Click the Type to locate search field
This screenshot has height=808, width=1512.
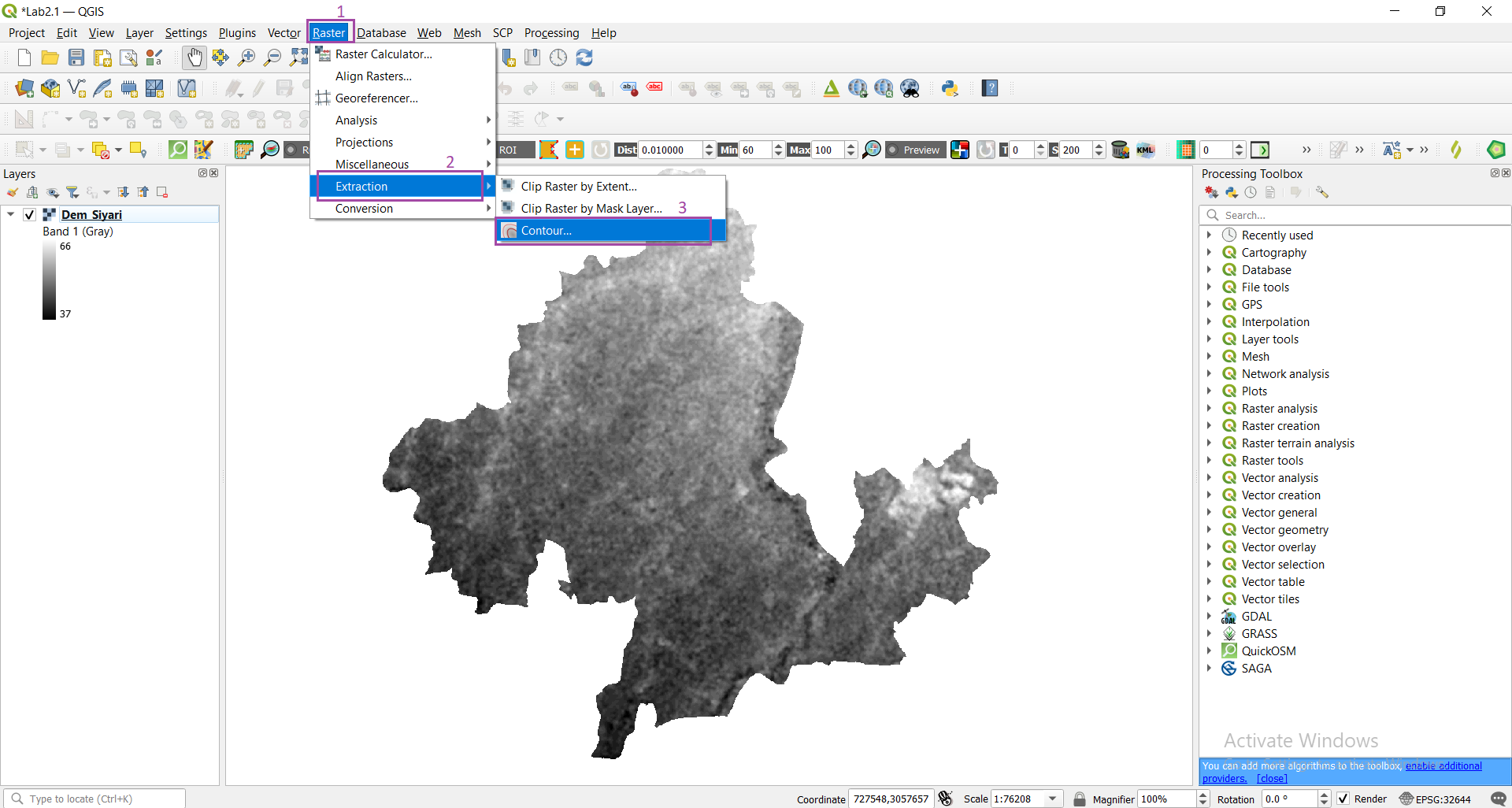point(94,798)
